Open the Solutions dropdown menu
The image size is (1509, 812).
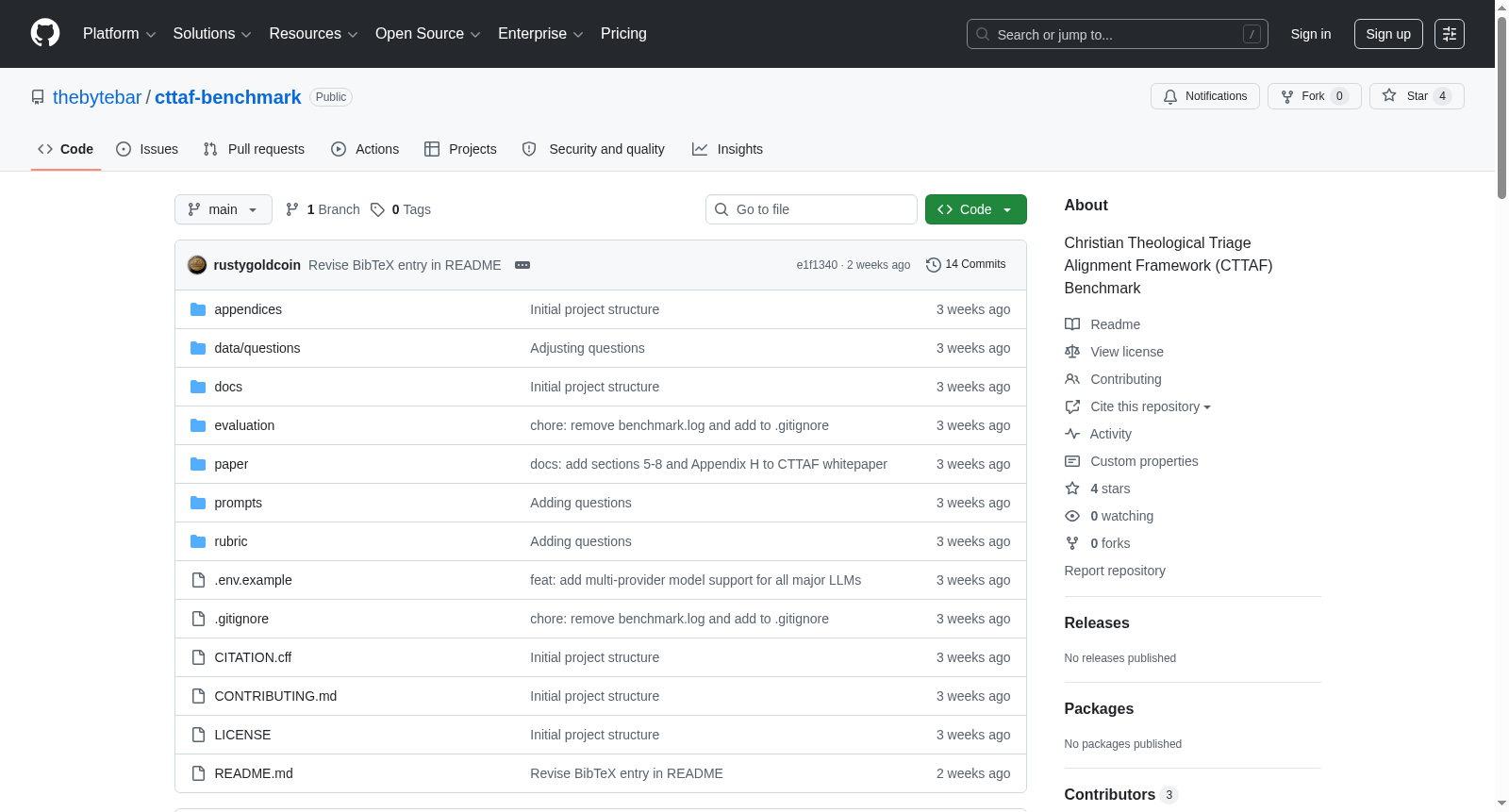[x=212, y=34]
